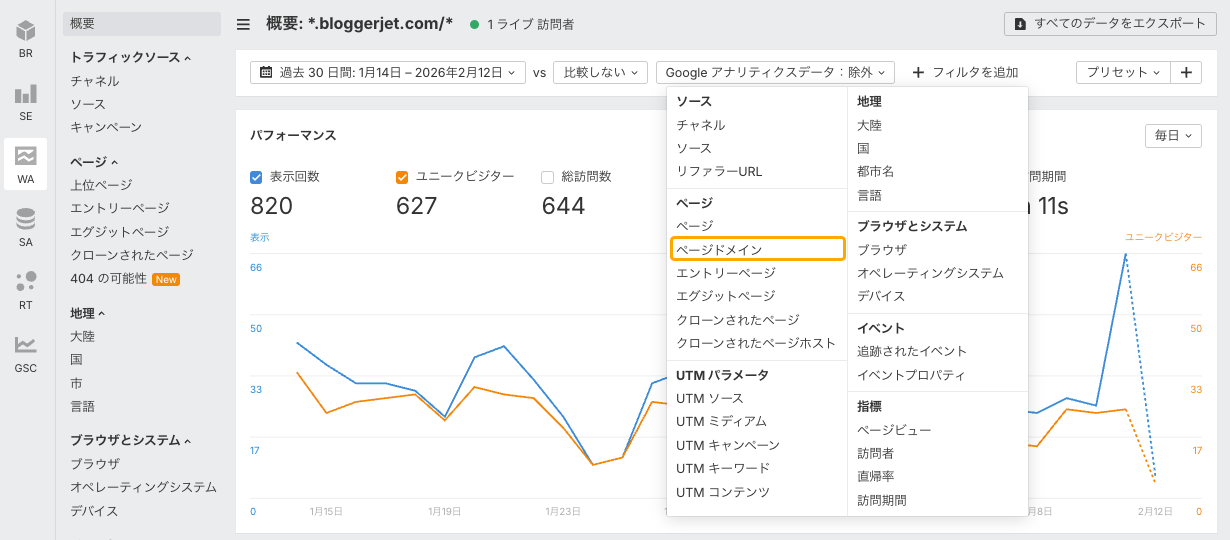Viewport: 1230px width, 540px height.
Task: Click the plus icon beside プリセット
Action: (1186, 72)
